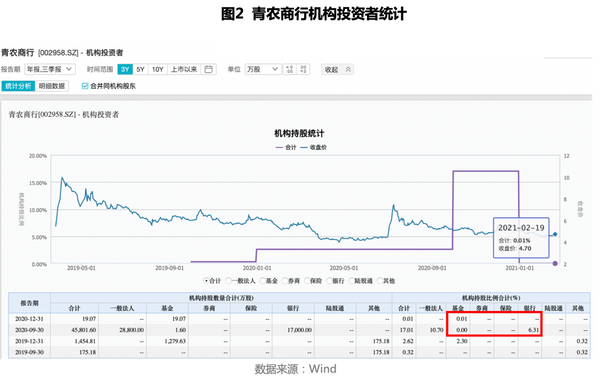Select the 10Y time range button
600x382 pixels.
(158, 69)
